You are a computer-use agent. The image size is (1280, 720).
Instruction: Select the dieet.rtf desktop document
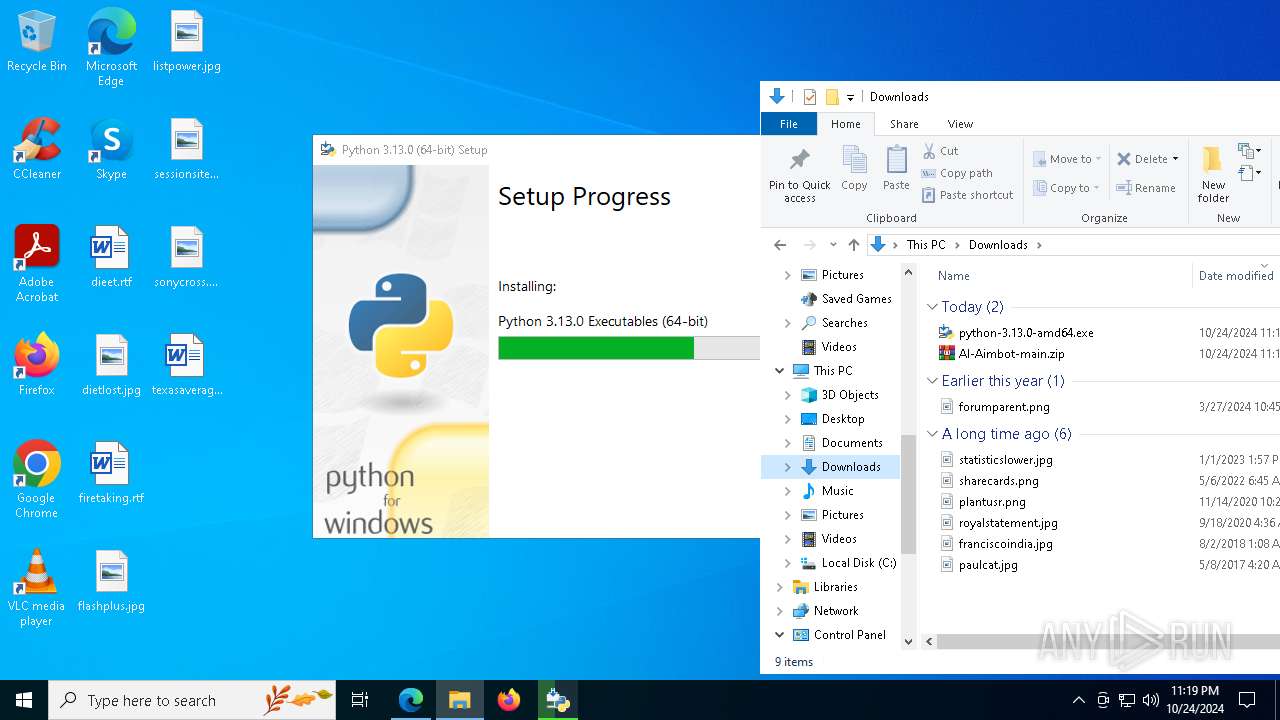click(x=111, y=258)
